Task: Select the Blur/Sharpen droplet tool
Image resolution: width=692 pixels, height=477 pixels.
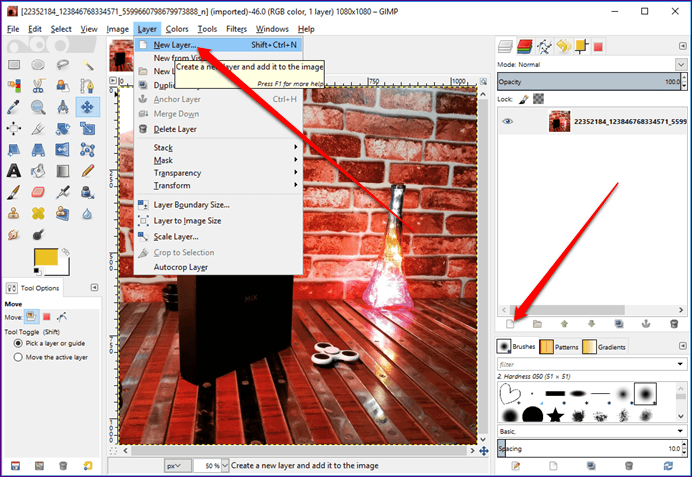Action: point(87,214)
